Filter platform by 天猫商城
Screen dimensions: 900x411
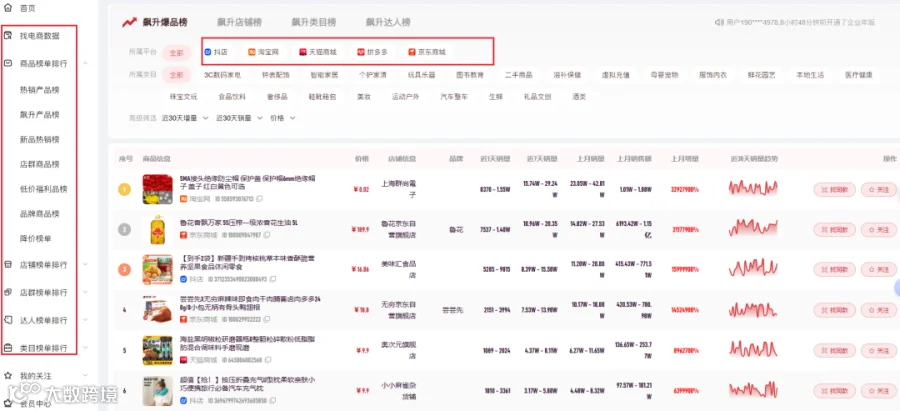click(x=318, y=52)
